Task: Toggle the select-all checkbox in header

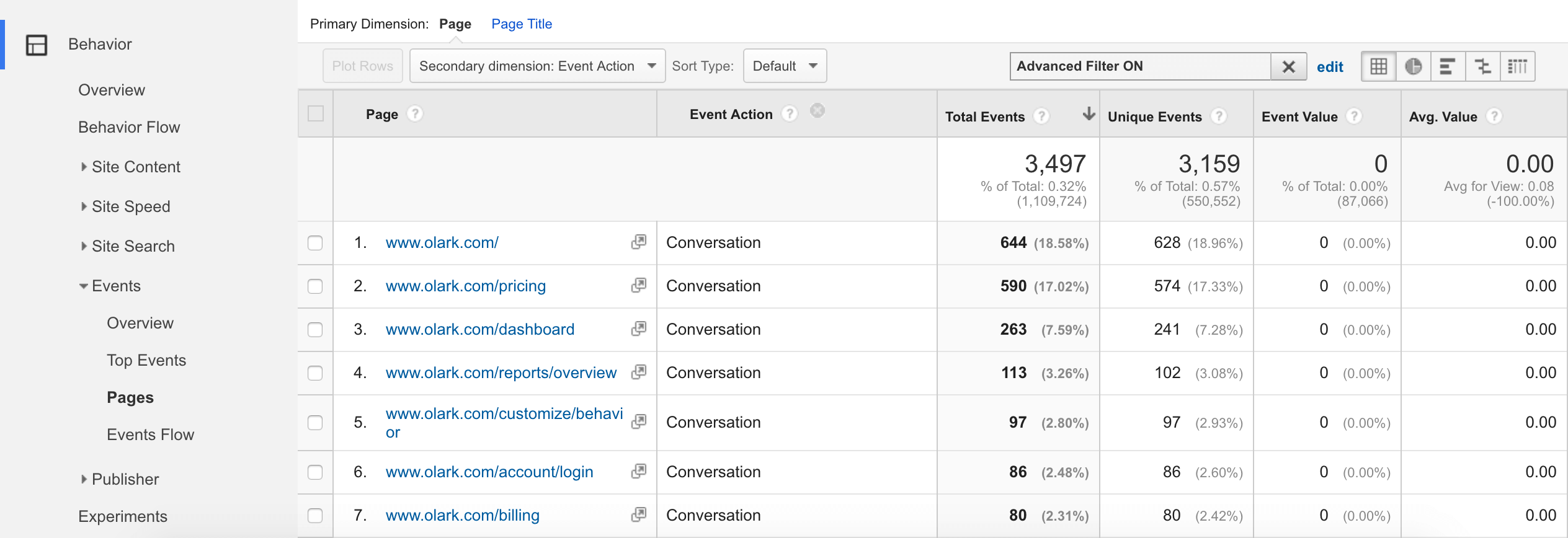Action: (316, 114)
